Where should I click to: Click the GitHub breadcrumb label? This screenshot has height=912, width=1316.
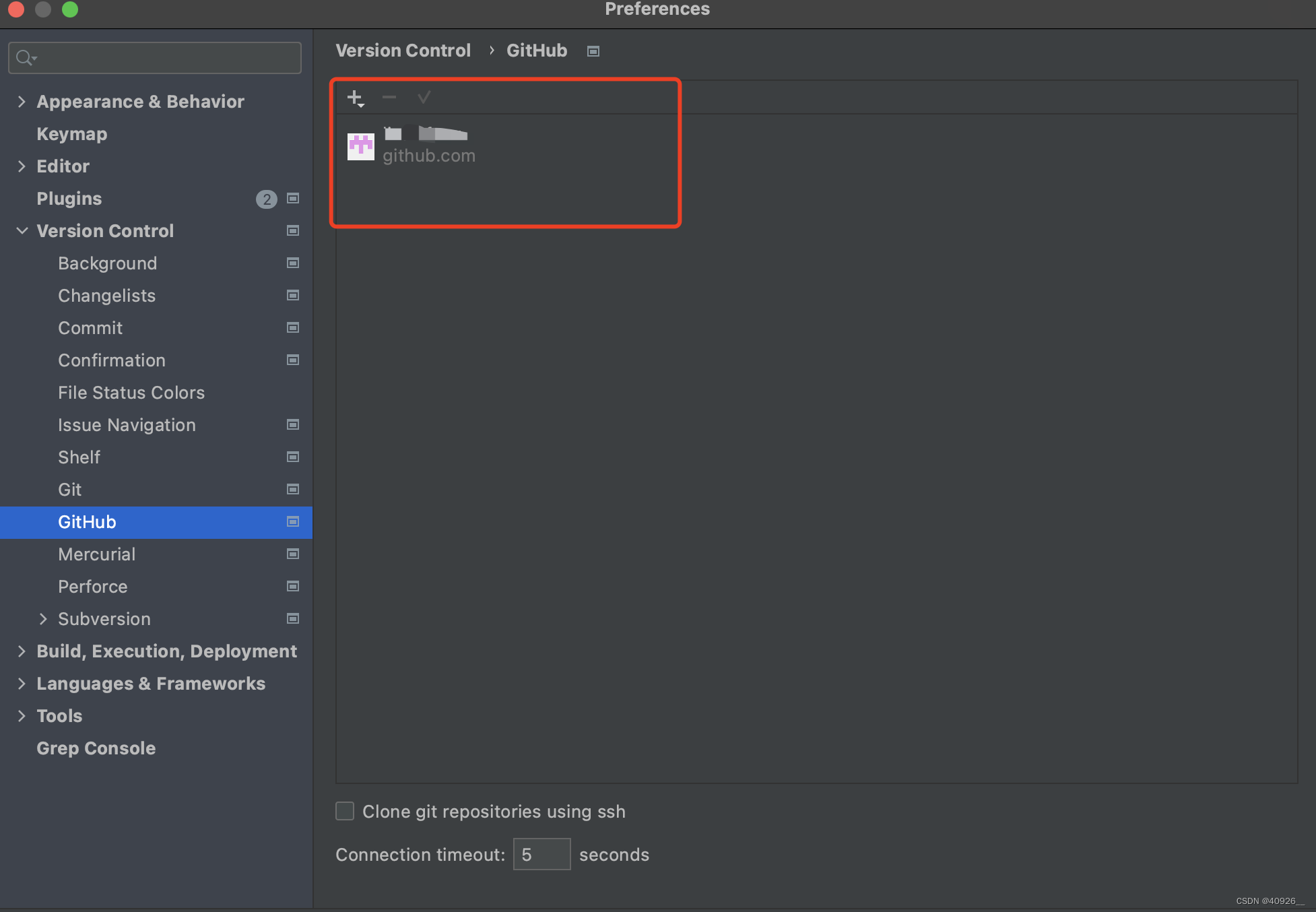click(537, 51)
